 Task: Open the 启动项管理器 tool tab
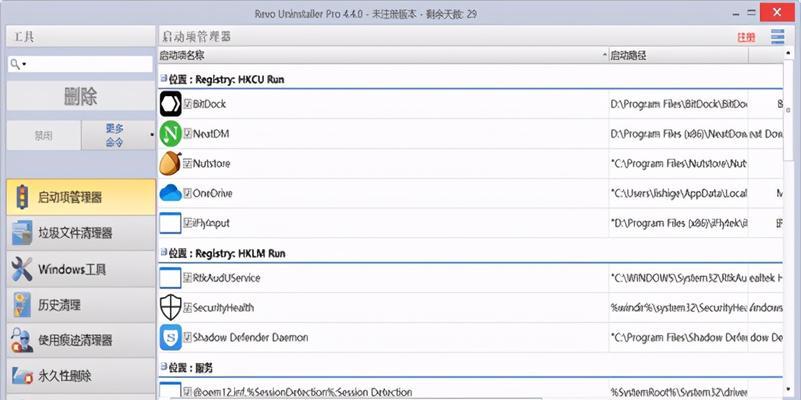point(81,197)
